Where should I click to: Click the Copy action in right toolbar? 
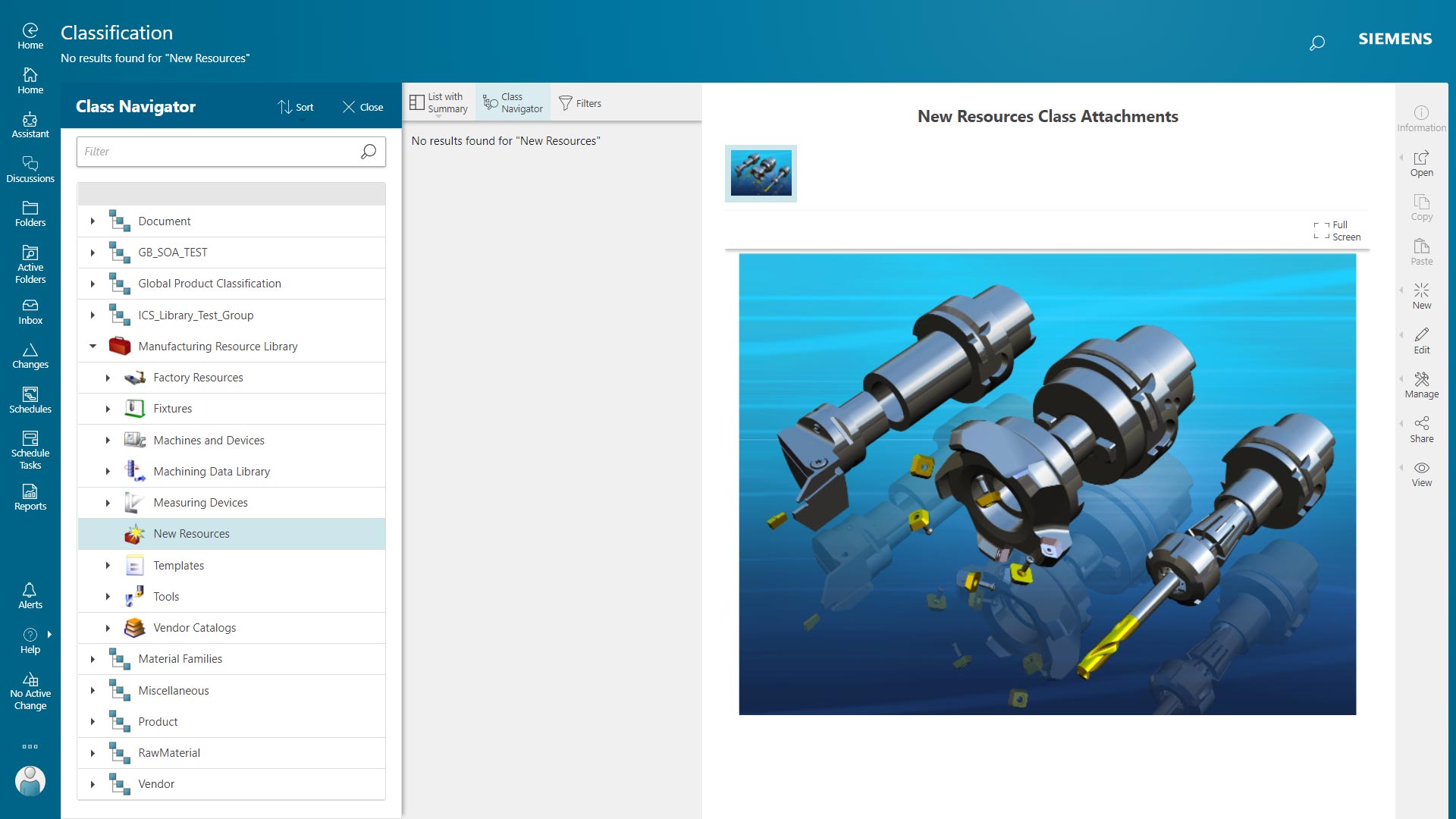point(1422,206)
